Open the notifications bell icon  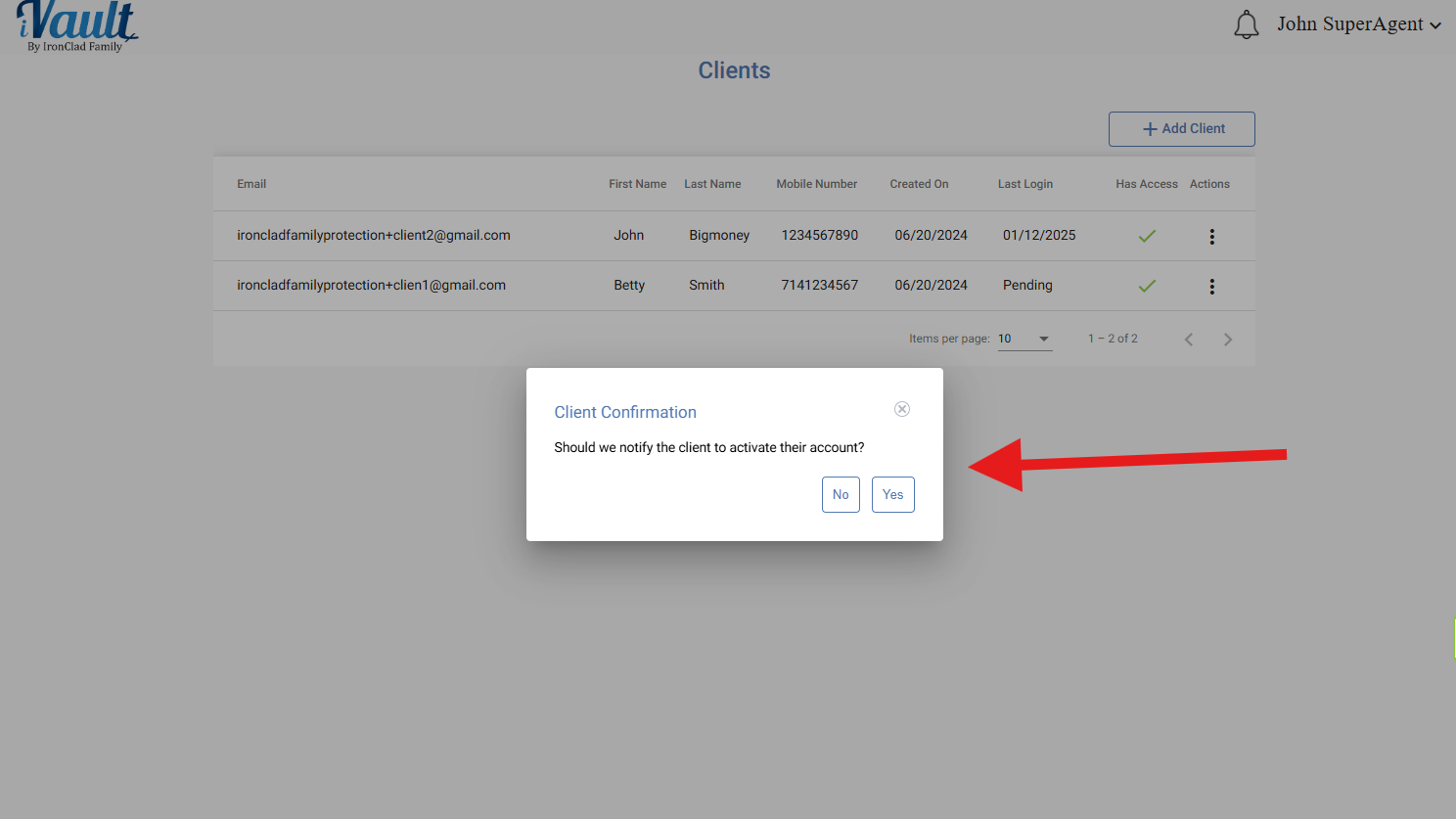(x=1246, y=24)
